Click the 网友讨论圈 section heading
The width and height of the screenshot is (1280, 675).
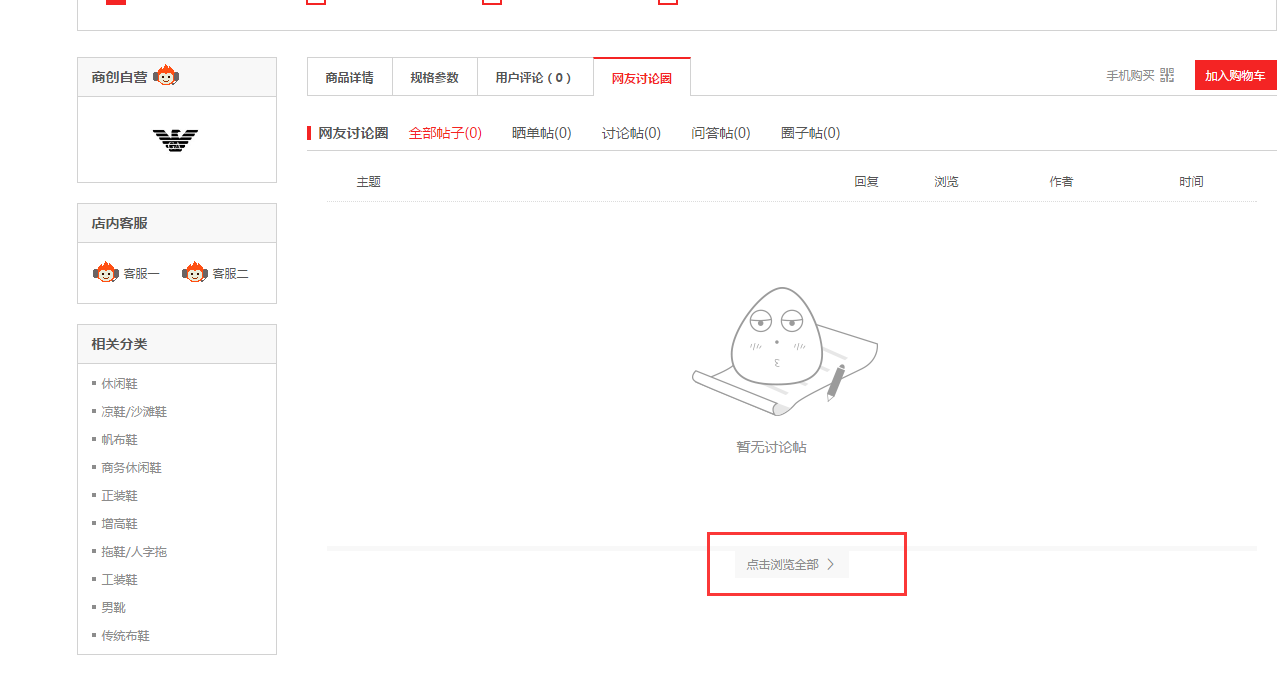coord(353,133)
